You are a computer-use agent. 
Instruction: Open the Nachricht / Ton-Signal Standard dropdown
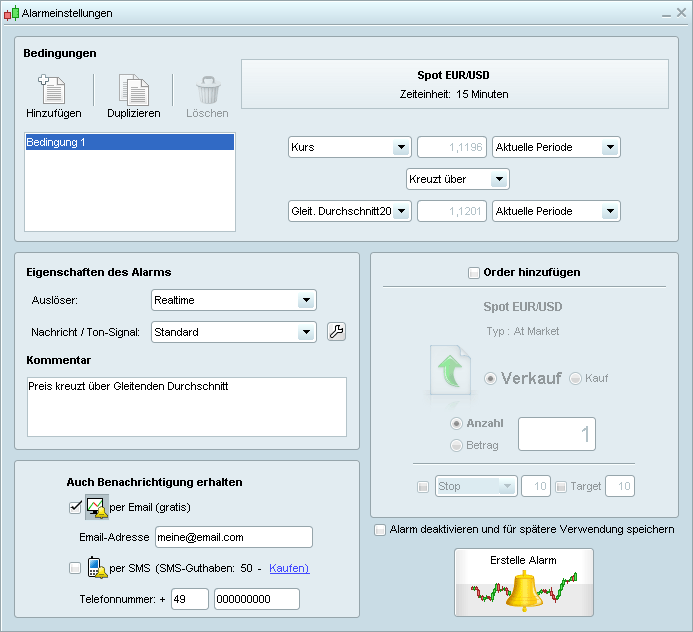234,332
